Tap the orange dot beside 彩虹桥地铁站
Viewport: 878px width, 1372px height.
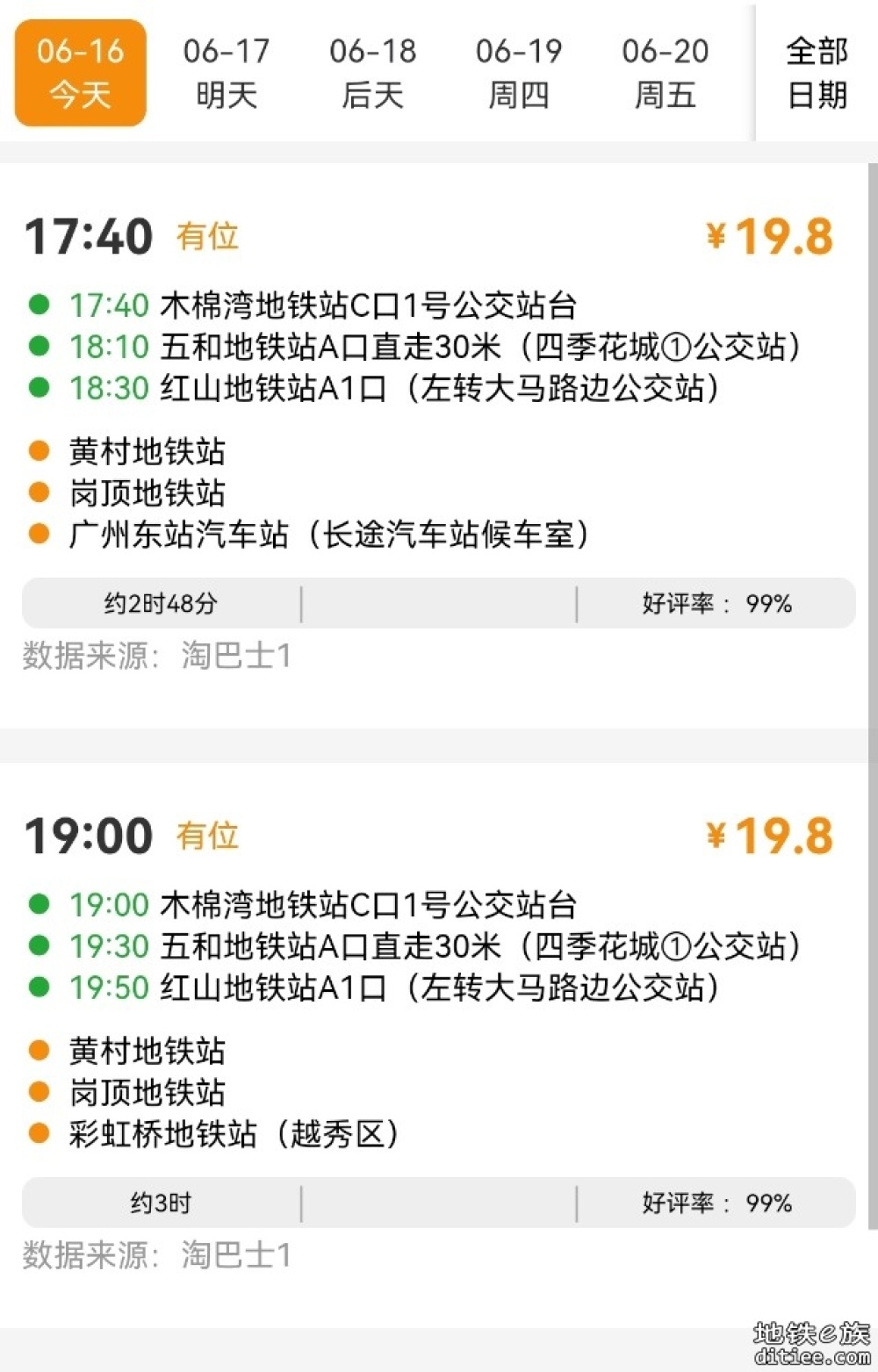[39, 1133]
